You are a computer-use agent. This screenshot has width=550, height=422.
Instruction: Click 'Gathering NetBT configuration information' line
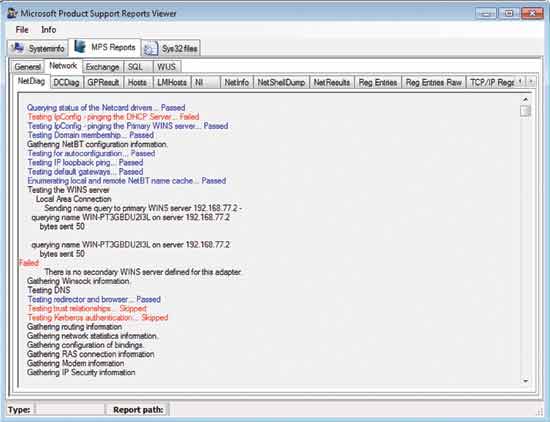point(98,144)
